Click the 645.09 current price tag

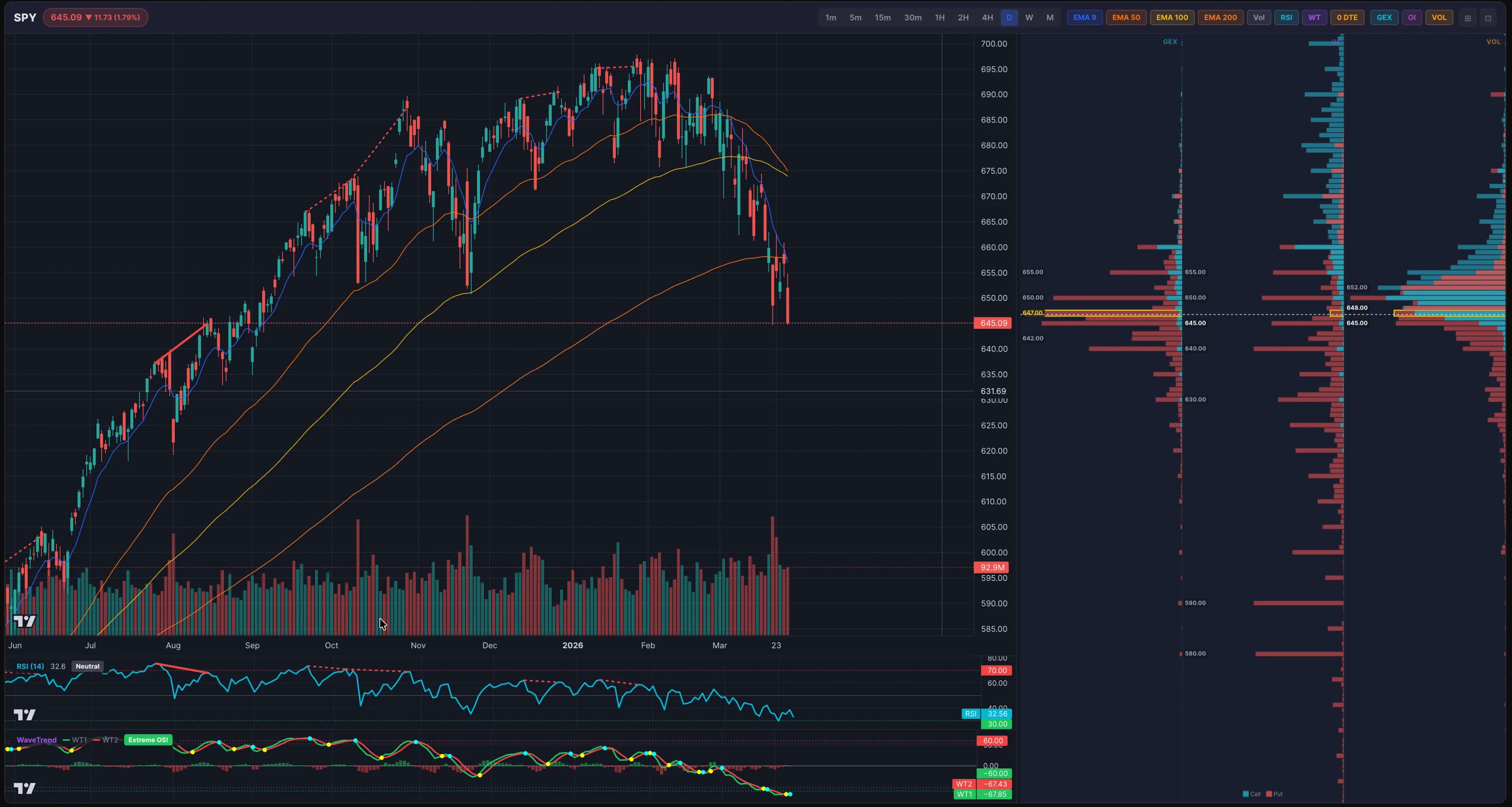pos(993,323)
